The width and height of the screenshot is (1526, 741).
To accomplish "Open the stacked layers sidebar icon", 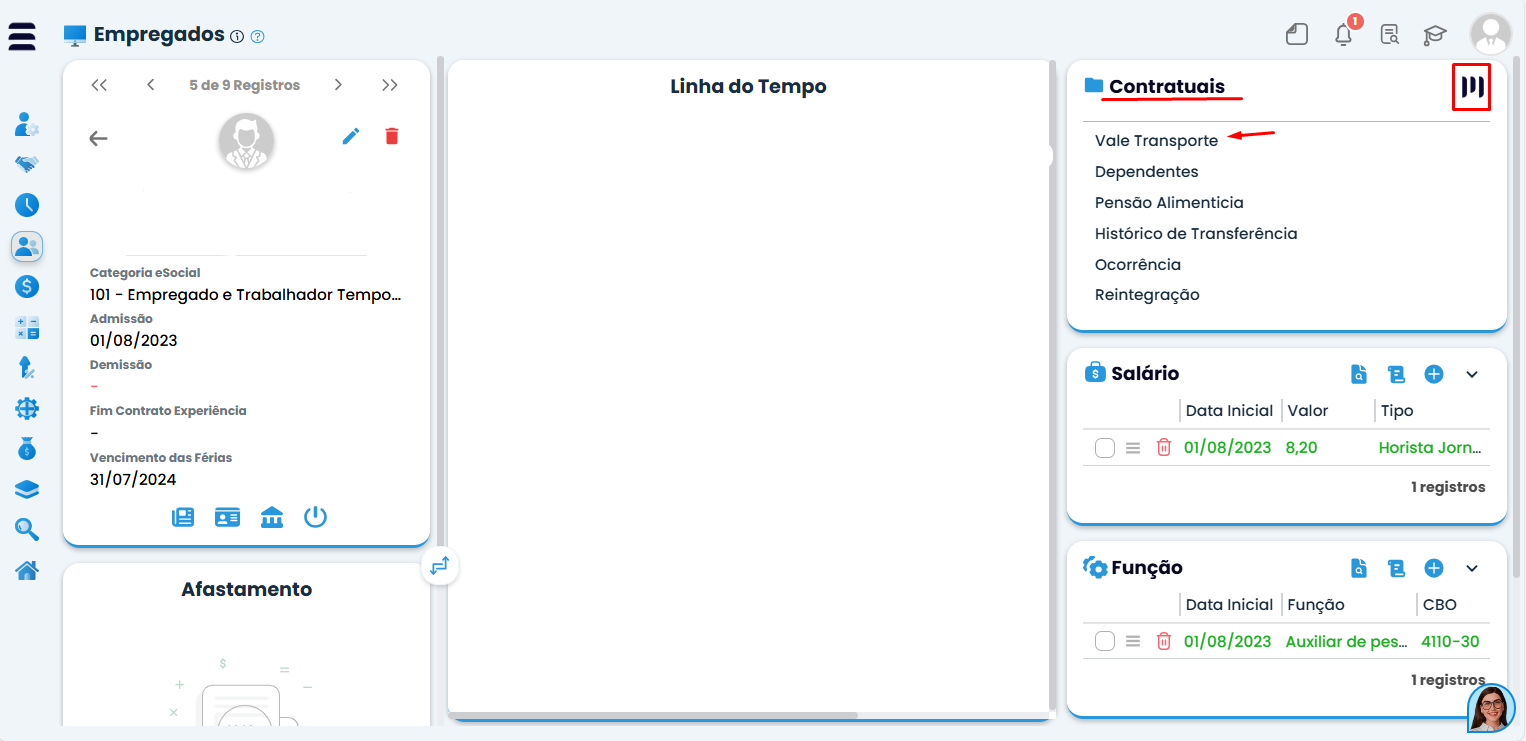I will pyautogui.click(x=27, y=489).
